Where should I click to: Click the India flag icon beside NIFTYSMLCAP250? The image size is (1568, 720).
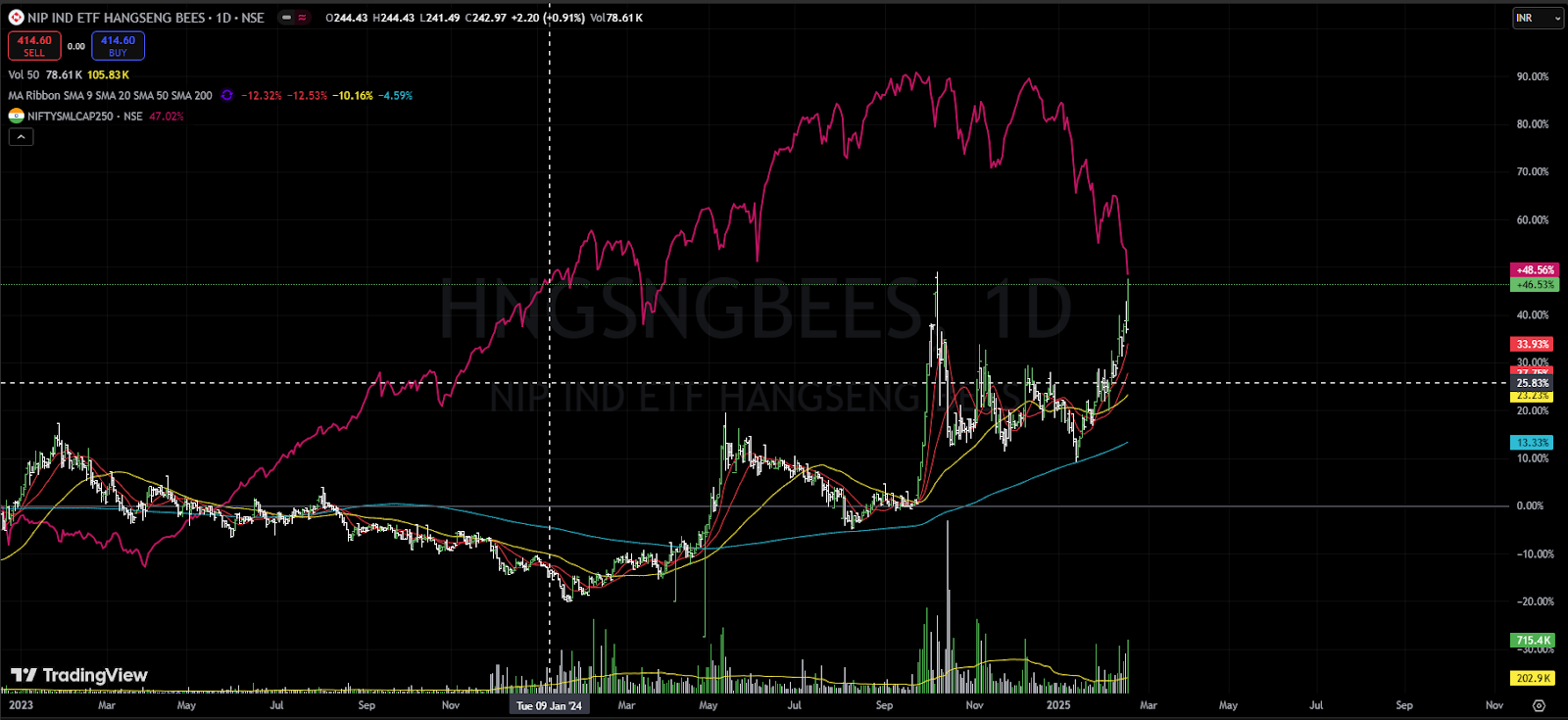(16, 116)
